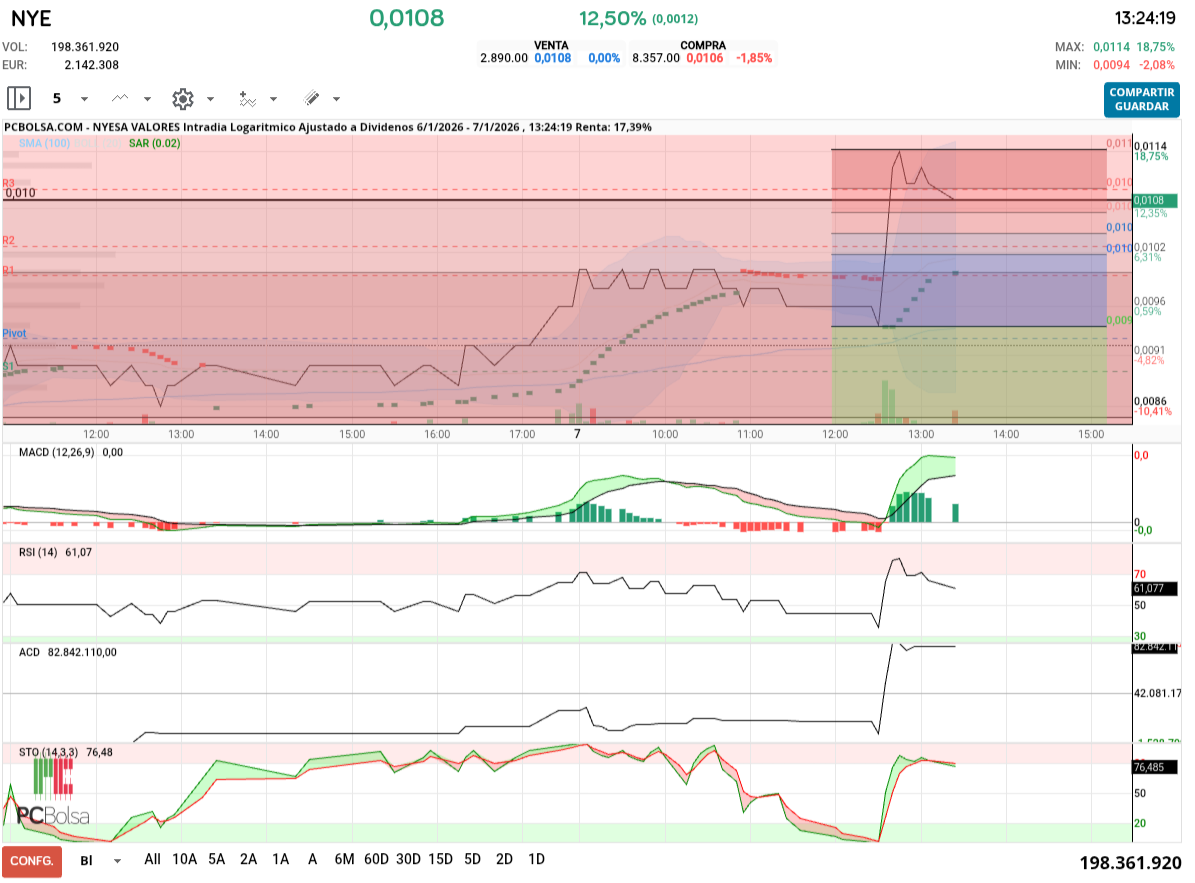The height and width of the screenshot is (883, 1195).
Task: Click the R3 resistance label
Action: (x=8, y=183)
